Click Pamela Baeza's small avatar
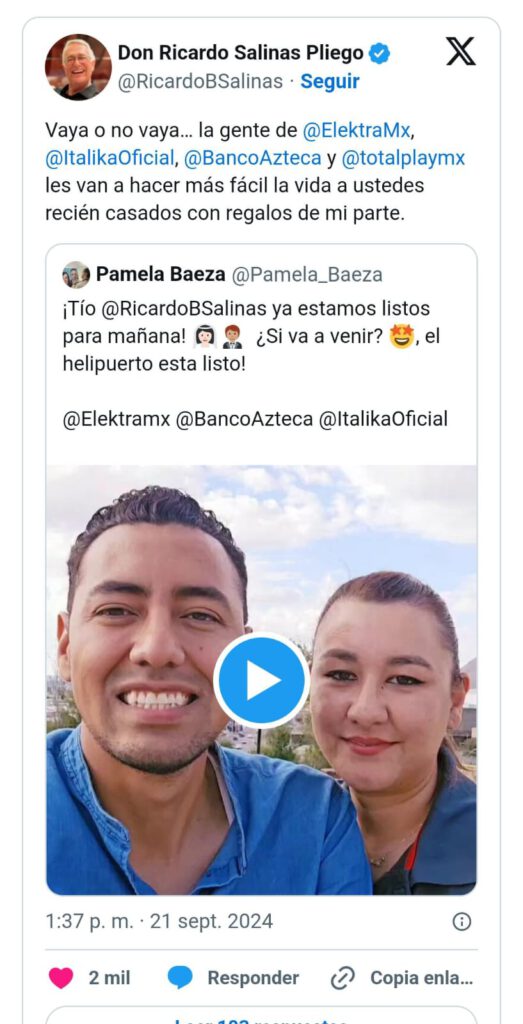The image size is (523, 1024). (76, 275)
